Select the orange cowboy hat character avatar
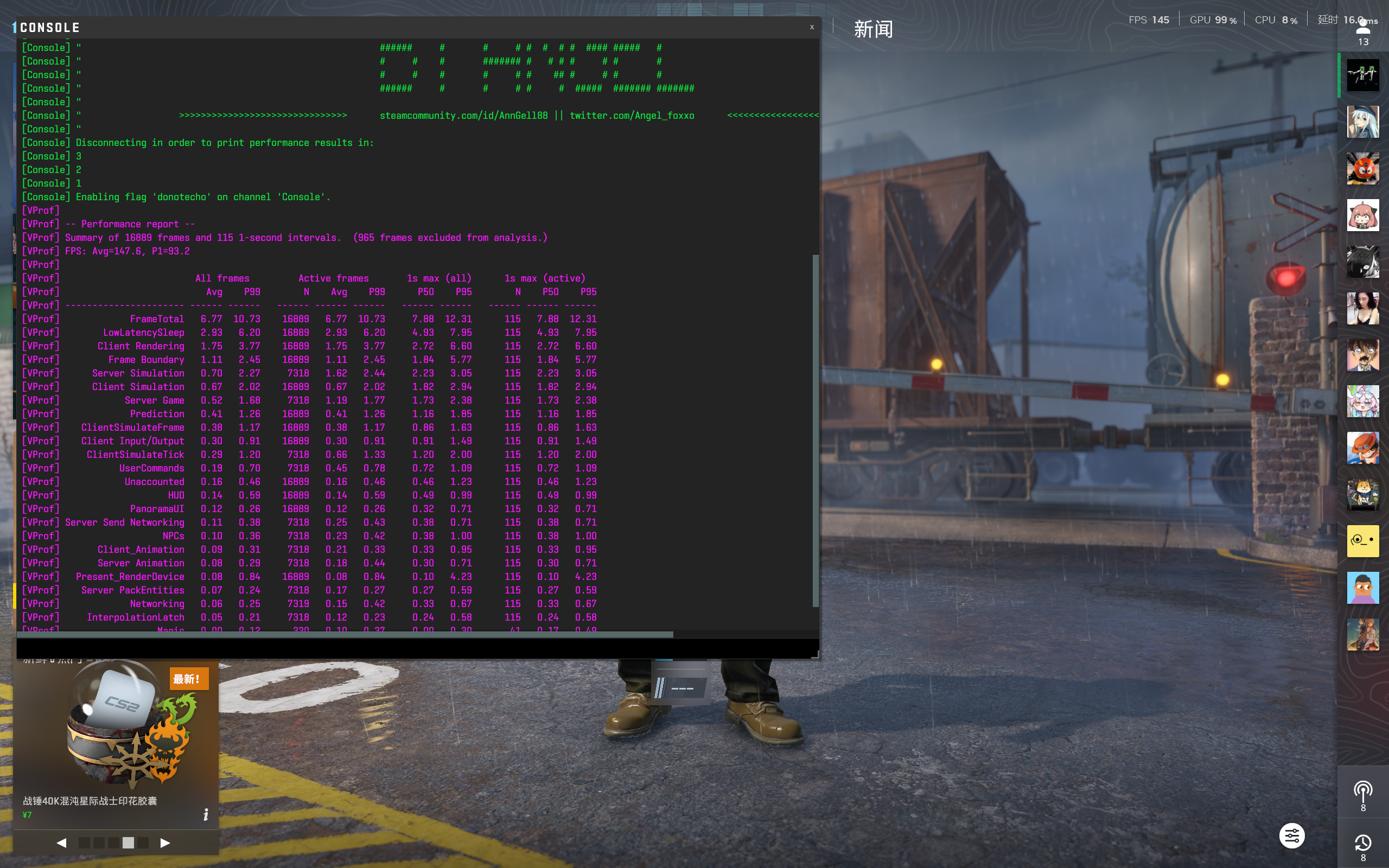The image size is (1389, 868). [1362, 448]
